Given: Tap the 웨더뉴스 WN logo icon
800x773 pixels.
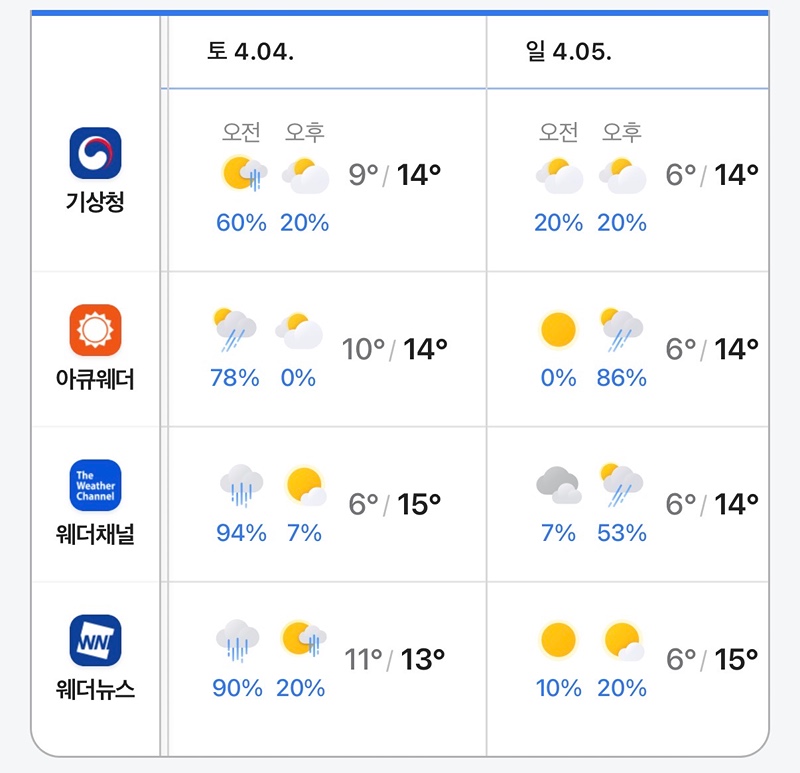Looking at the screenshot, I should [95, 640].
